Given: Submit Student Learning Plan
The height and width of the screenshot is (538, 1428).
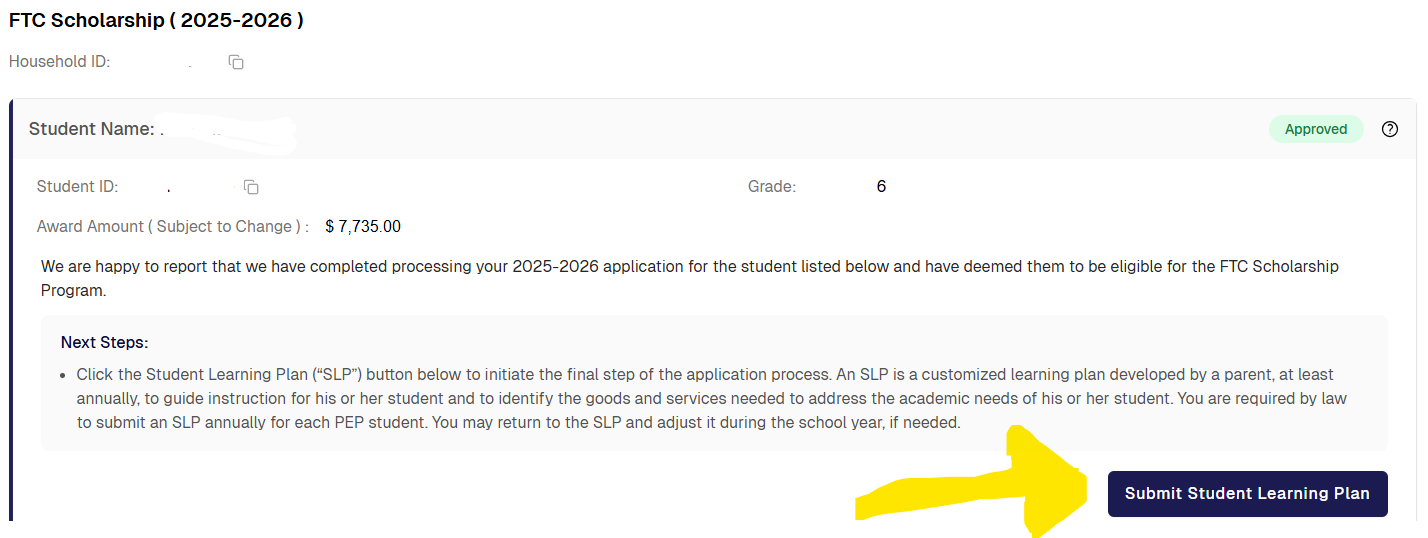Looking at the screenshot, I should pos(1247,494).
